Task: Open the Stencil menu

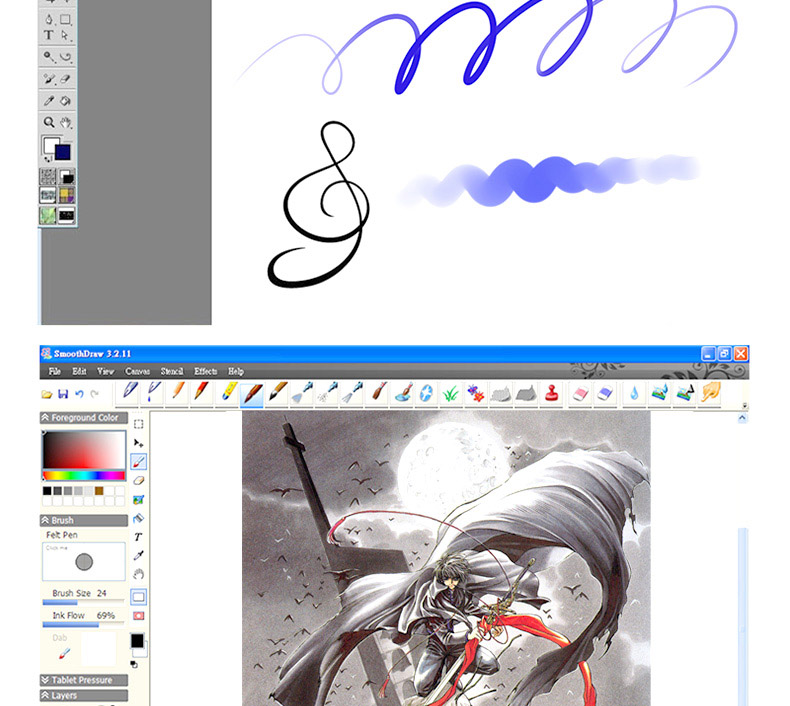Action: tap(171, 371)
